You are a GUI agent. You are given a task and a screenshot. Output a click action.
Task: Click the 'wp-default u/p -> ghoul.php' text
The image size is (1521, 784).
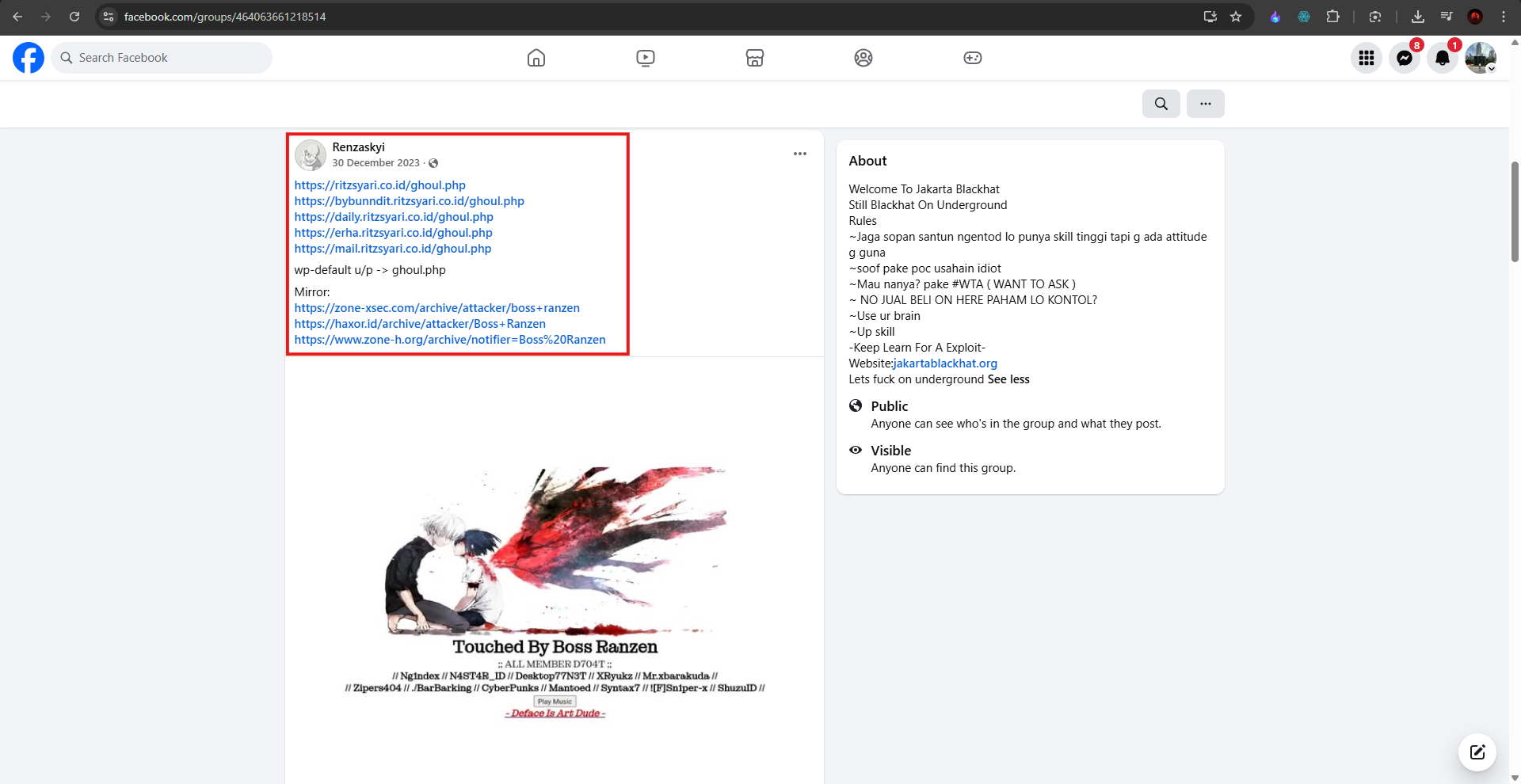pos(370,270)
